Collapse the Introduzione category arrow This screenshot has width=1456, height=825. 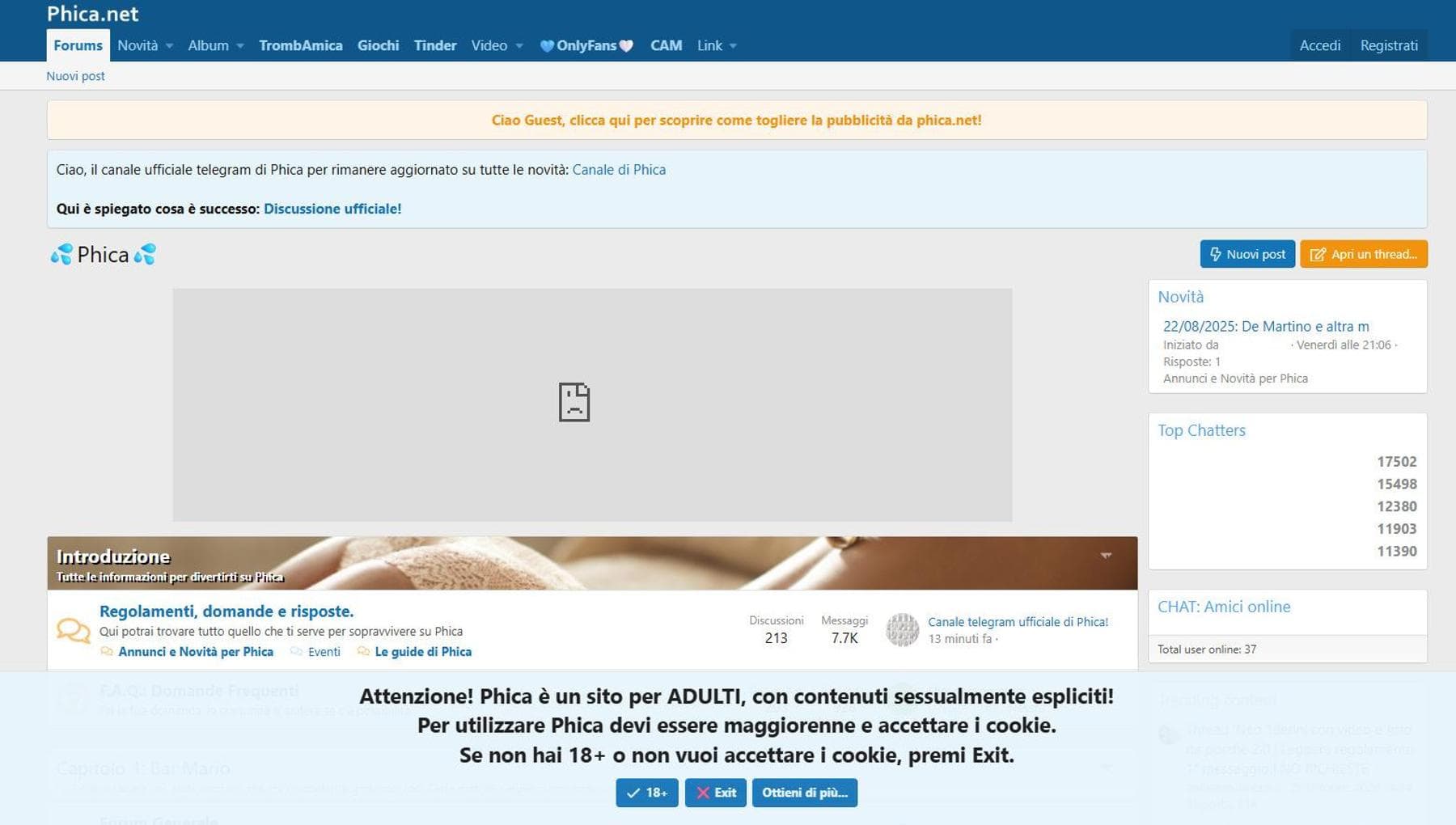click(x=1106, y=556)
